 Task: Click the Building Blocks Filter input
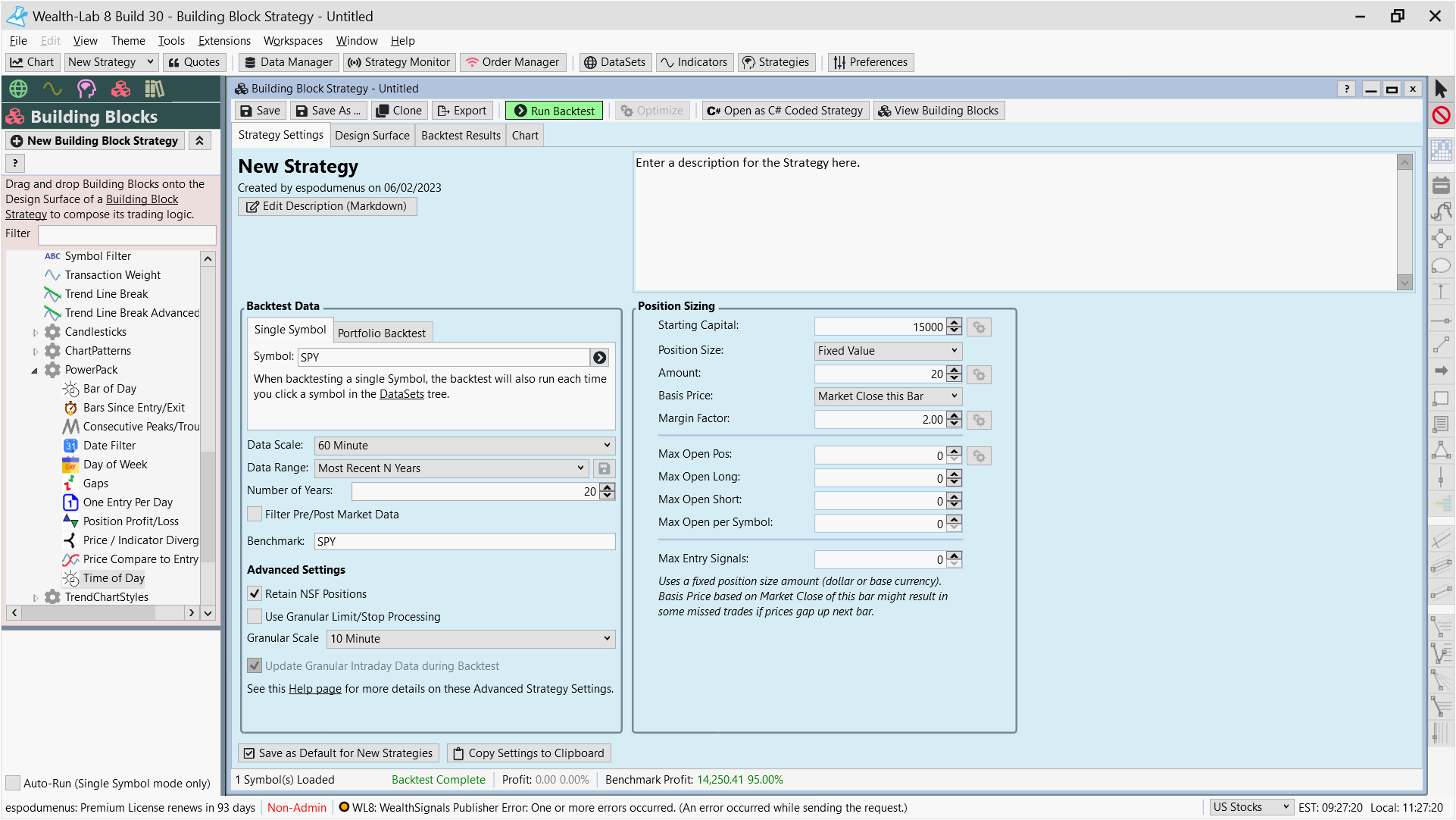[127, 234]
